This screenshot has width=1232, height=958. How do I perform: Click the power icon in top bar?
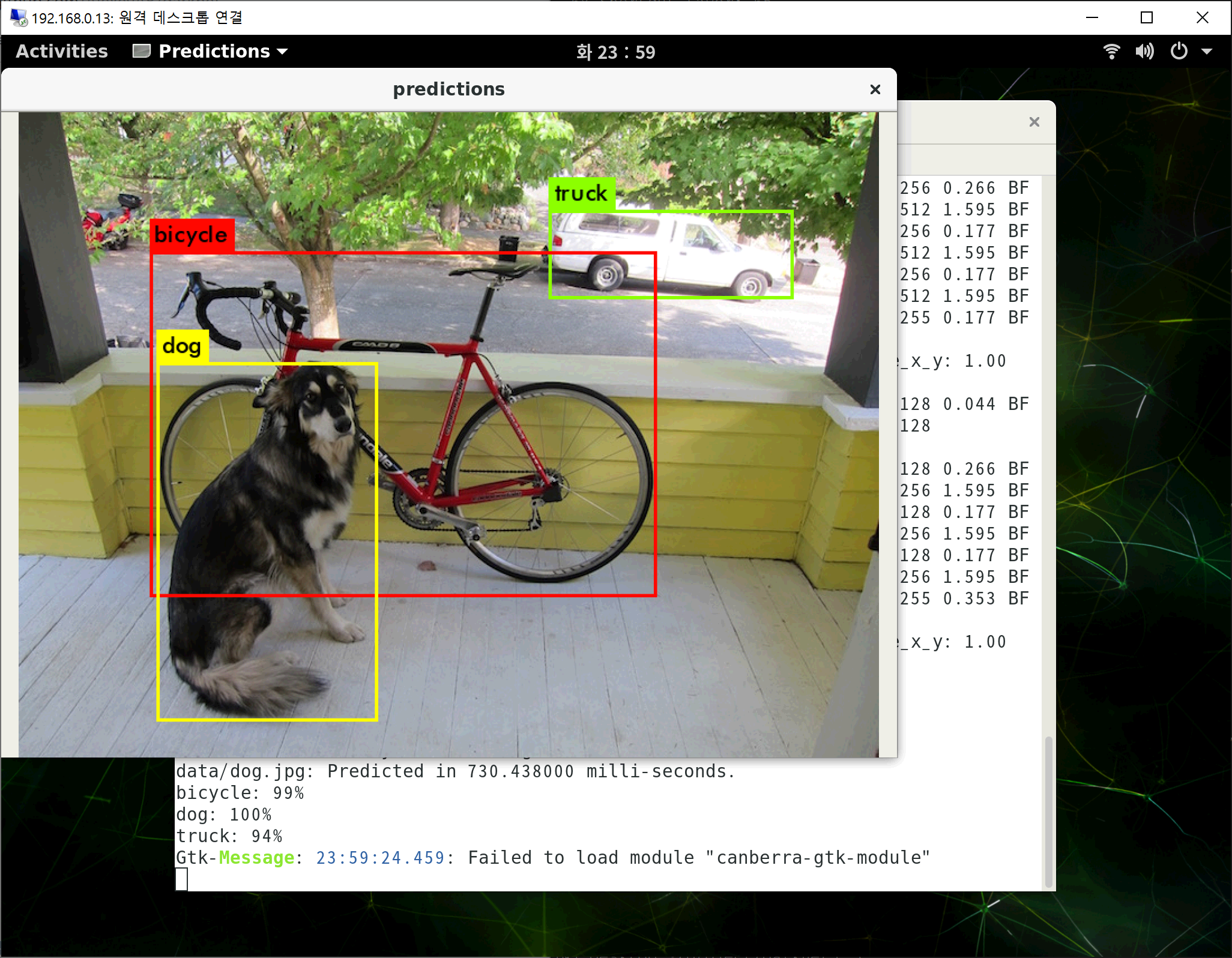tap(1179, 52)
